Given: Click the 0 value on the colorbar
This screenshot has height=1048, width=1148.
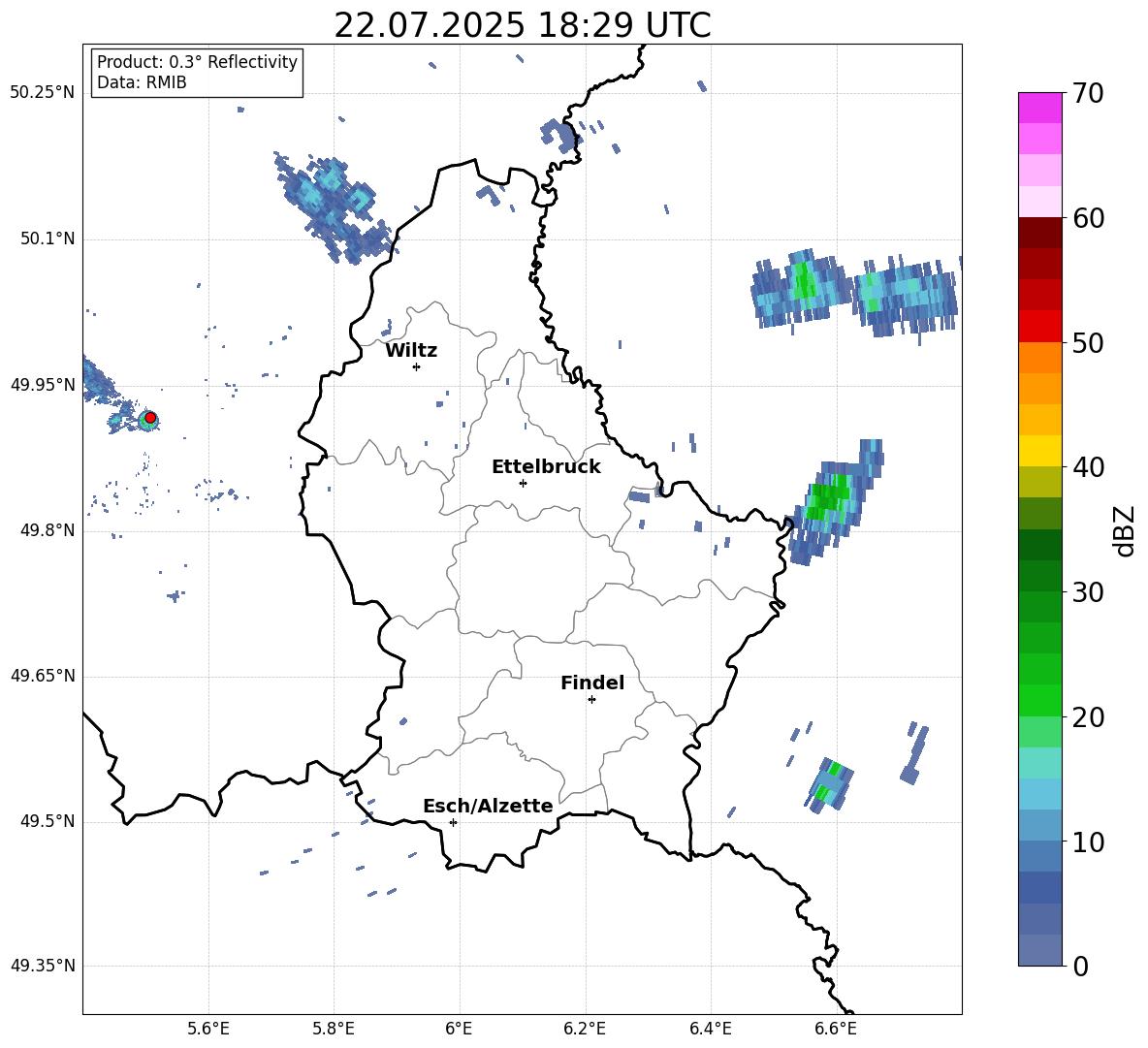Looking at the screenshot, I should tap(1081, 966).
